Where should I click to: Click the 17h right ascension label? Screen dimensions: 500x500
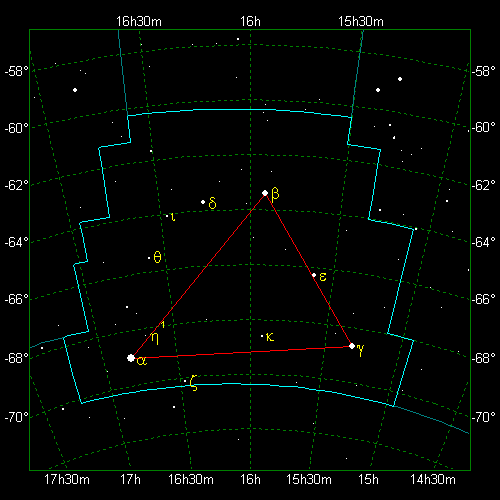130,480
